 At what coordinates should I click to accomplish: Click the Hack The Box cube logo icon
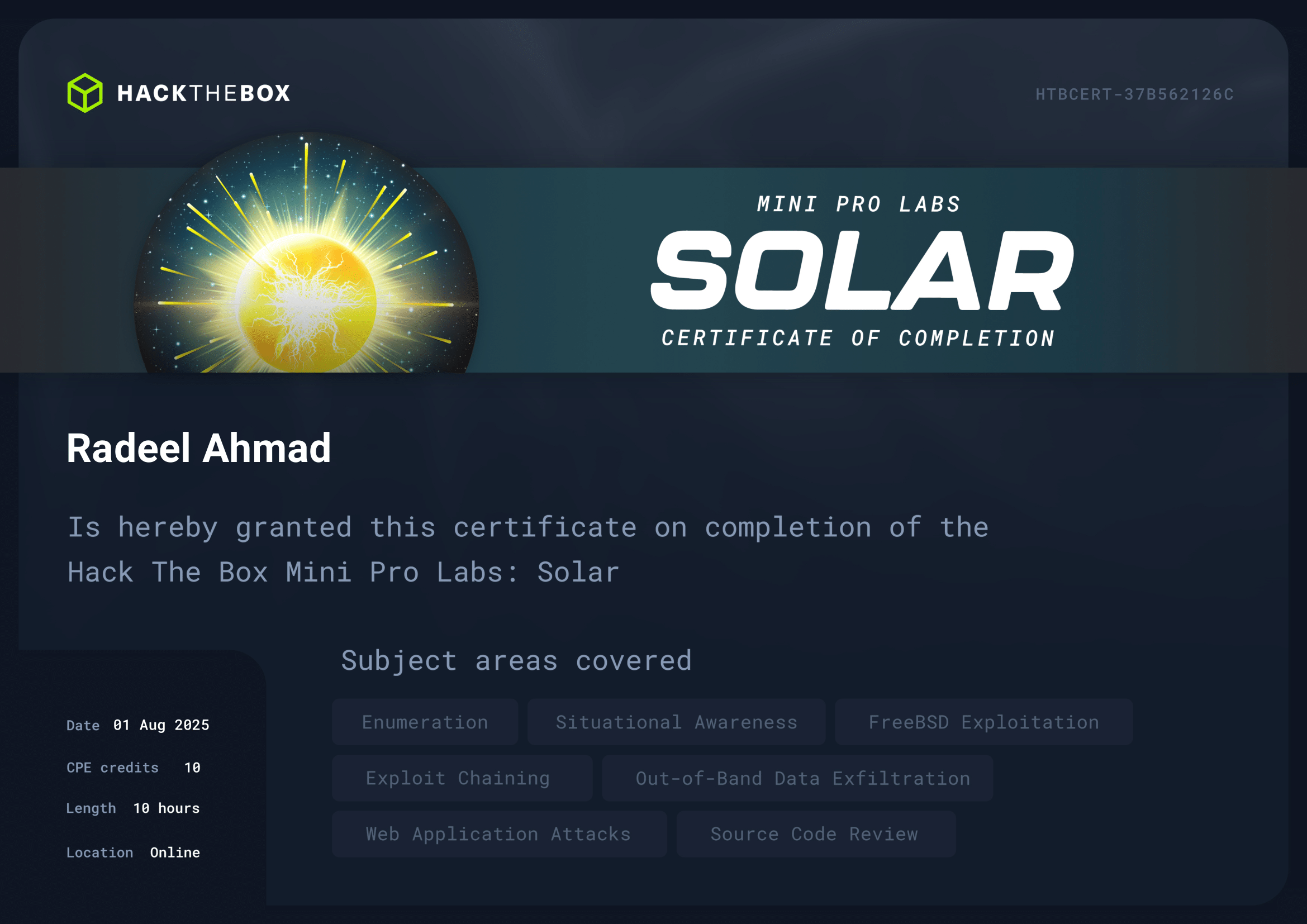click(85, 93)
